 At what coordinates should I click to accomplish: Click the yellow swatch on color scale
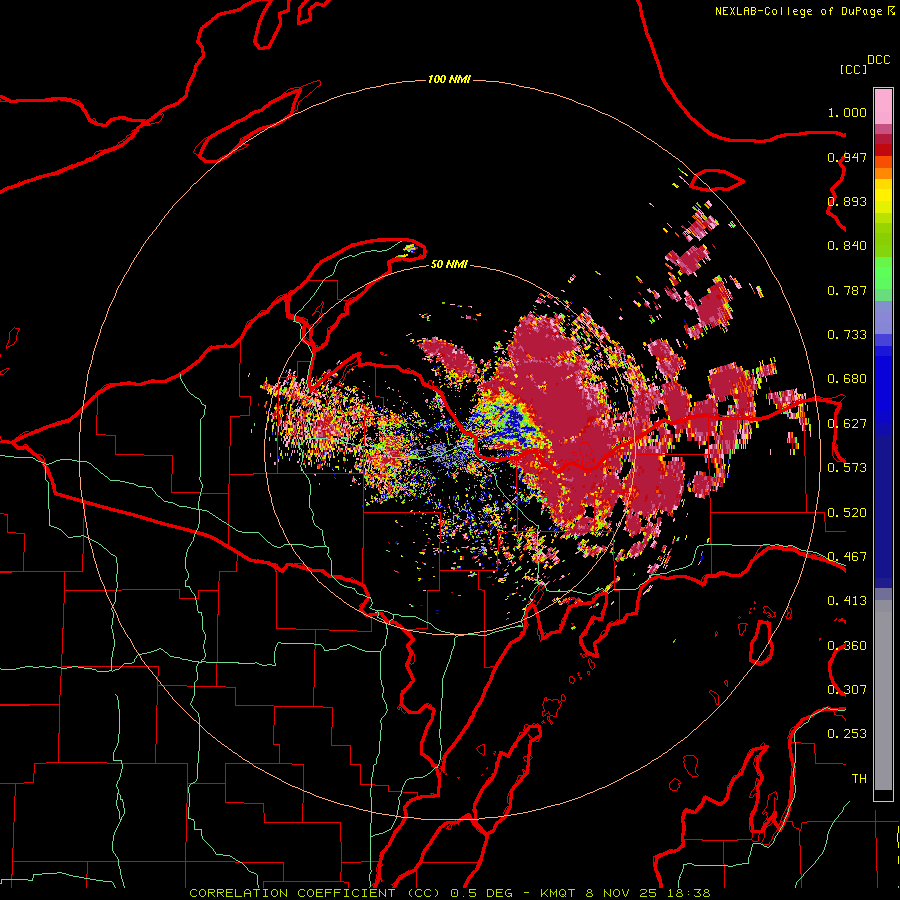883,197
